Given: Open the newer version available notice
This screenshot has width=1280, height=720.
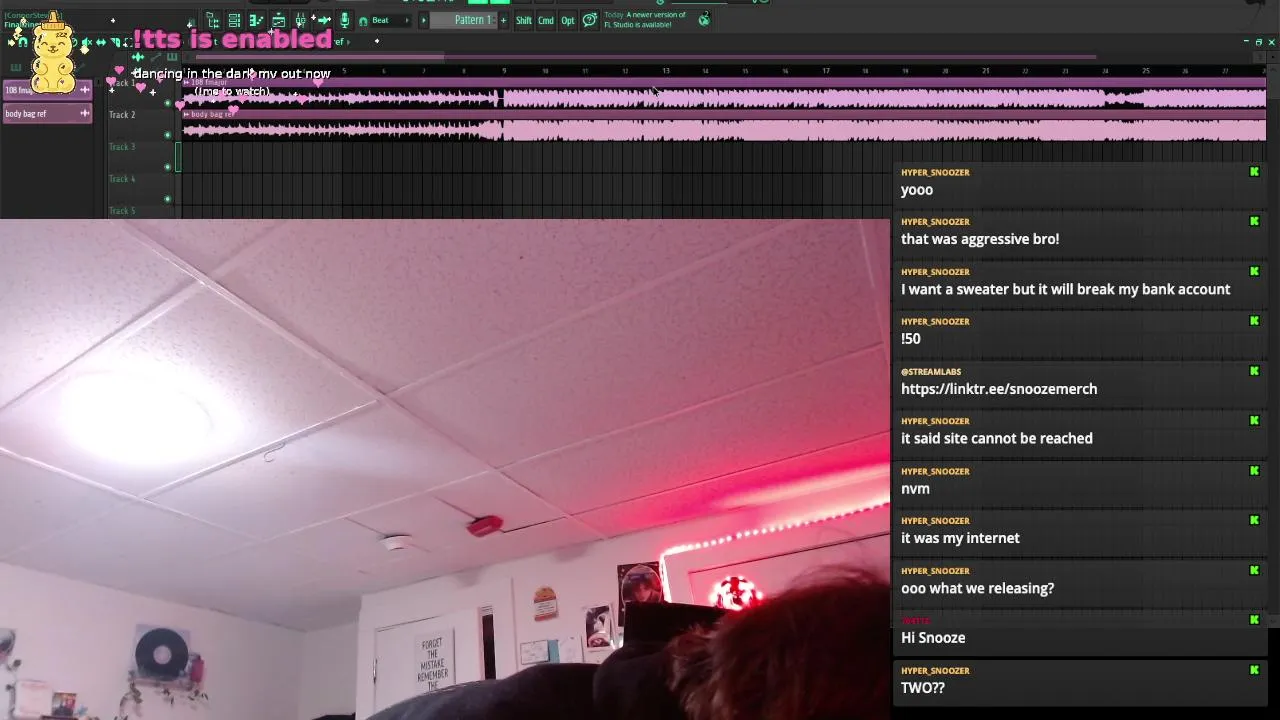Looking at the screenshot, I should click(645, 20).
